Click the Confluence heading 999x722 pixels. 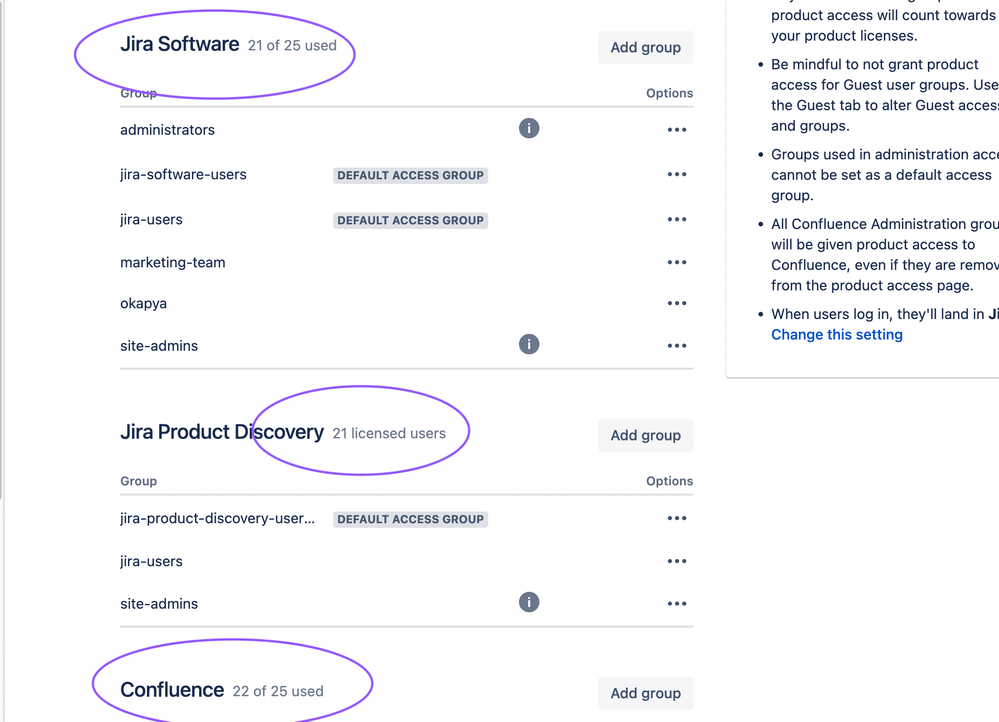point(172,690)
